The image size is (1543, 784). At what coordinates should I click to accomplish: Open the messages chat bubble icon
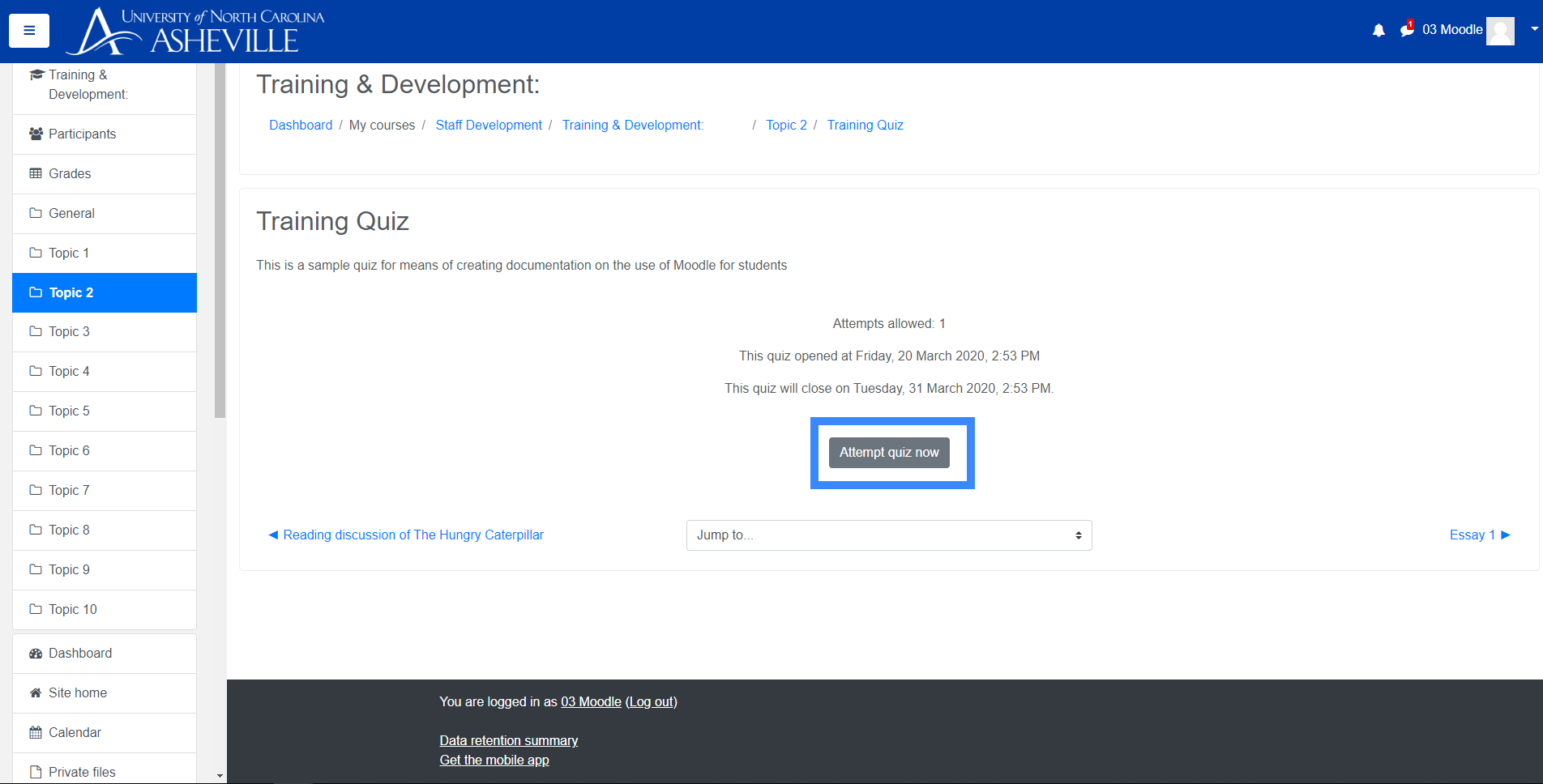(x=1407, y=30)
